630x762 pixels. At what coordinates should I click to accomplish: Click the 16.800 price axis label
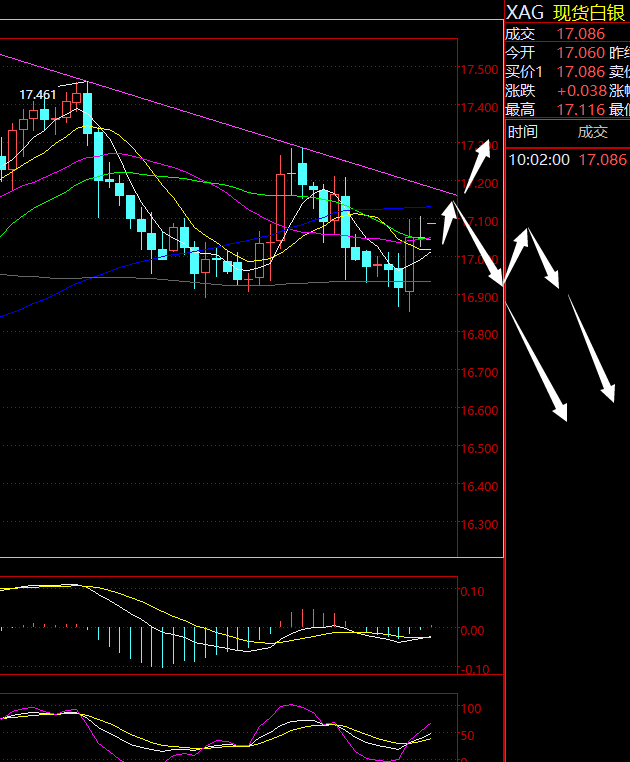(479, 335)
